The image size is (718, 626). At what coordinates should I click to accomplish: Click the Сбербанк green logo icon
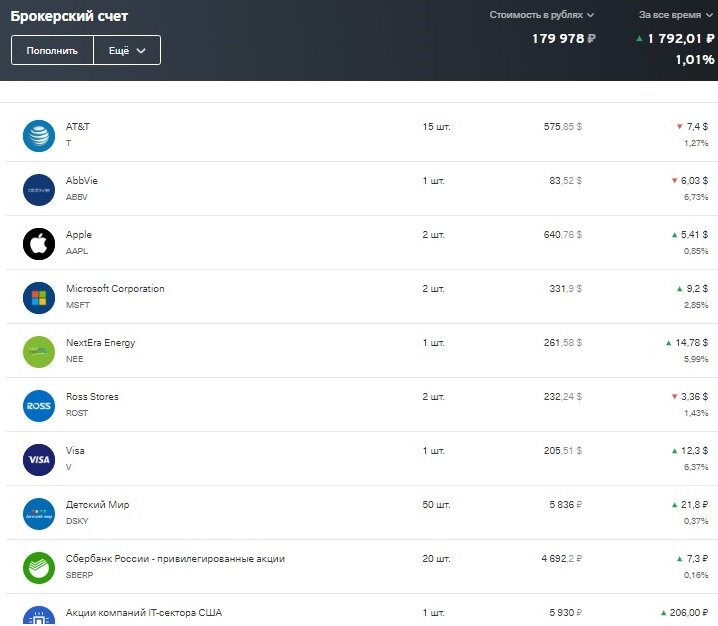pos(39,568)
